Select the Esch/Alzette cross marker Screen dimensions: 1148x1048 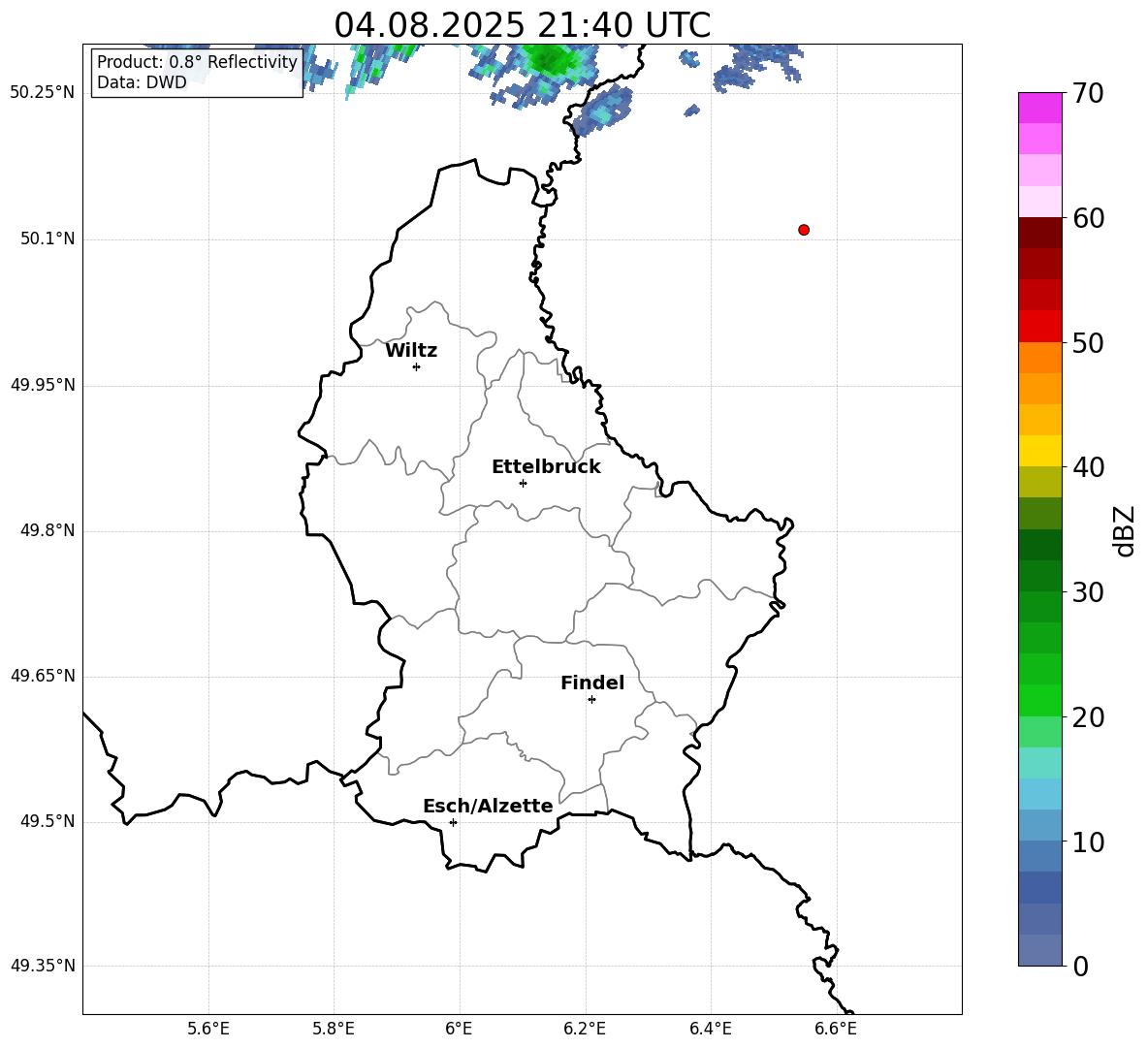coord(453,822)
